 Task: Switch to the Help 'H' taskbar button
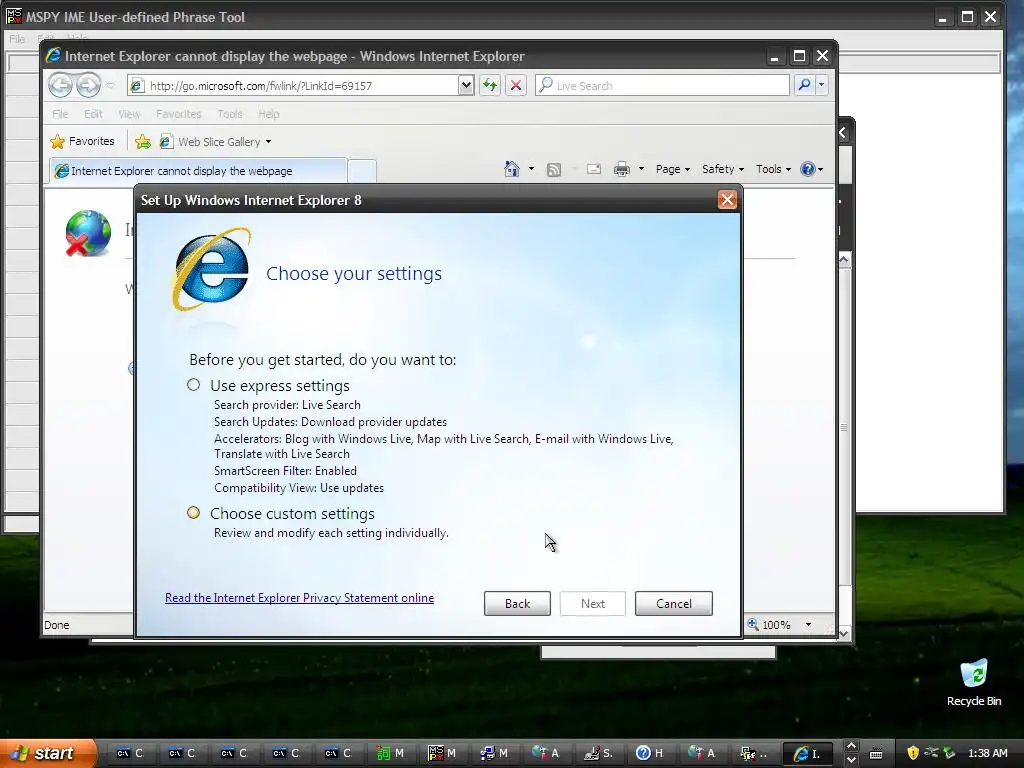[x=650, y=753]
